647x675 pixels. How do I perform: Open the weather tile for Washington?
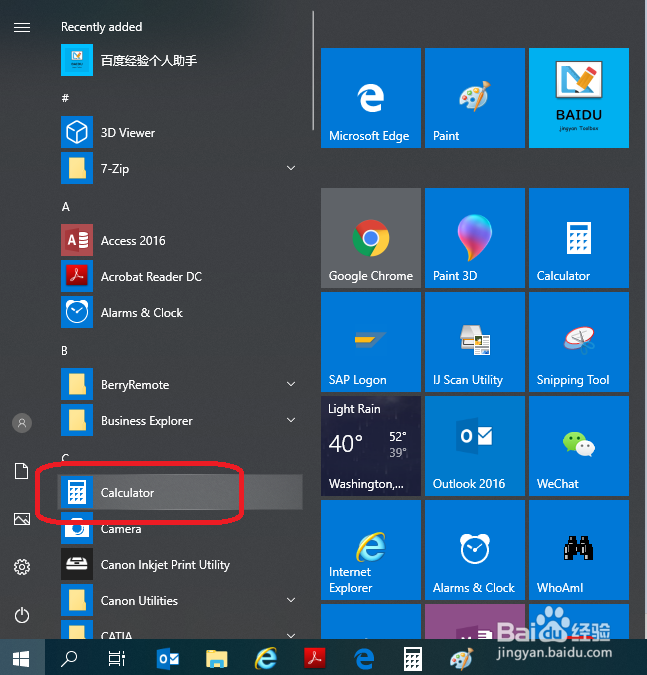click(371, 446)
